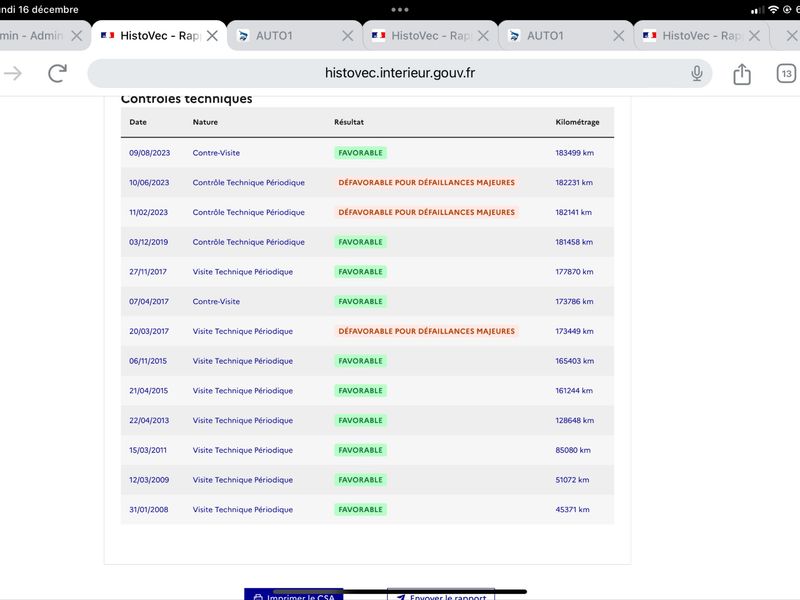Screen dimensions: 800x600
Task: Click the Contre-Visite entry dated 07/04/2017
Action: pos(216,301)
